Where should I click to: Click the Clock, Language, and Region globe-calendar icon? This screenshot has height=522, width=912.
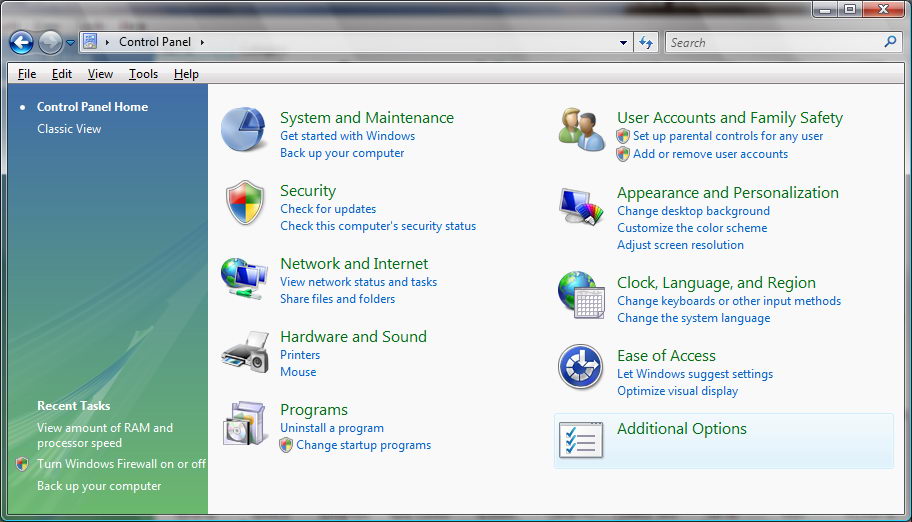click(581, 294)
